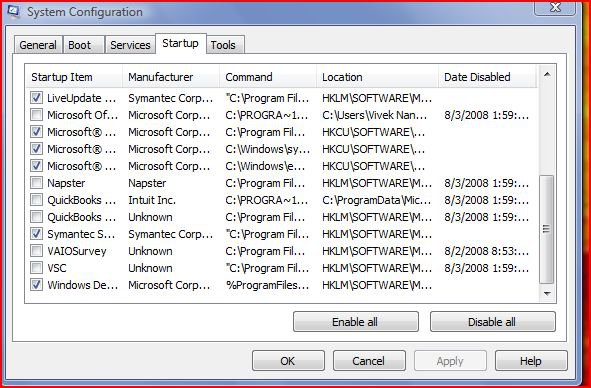The height and width of the screenshot is (388, 591).
Task: Sort by the Command column header
Action: (x=268, y=77)
